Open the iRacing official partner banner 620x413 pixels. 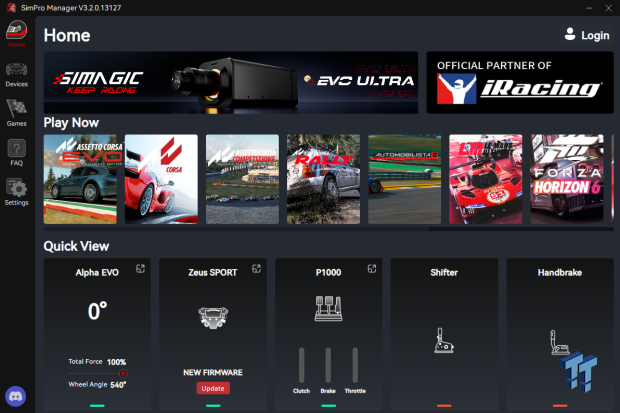click(x=520, y=83)
